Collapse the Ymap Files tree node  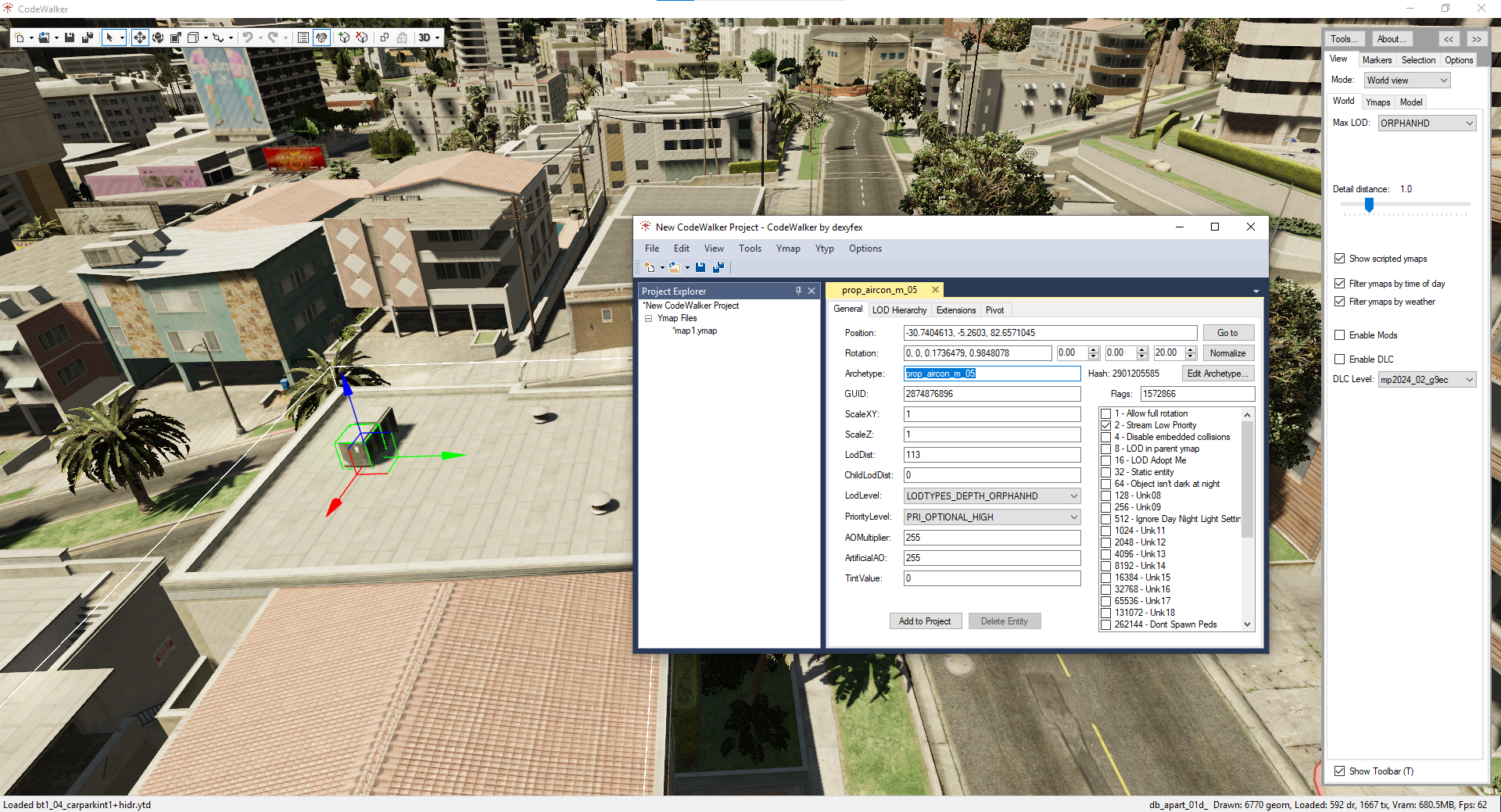648,319
